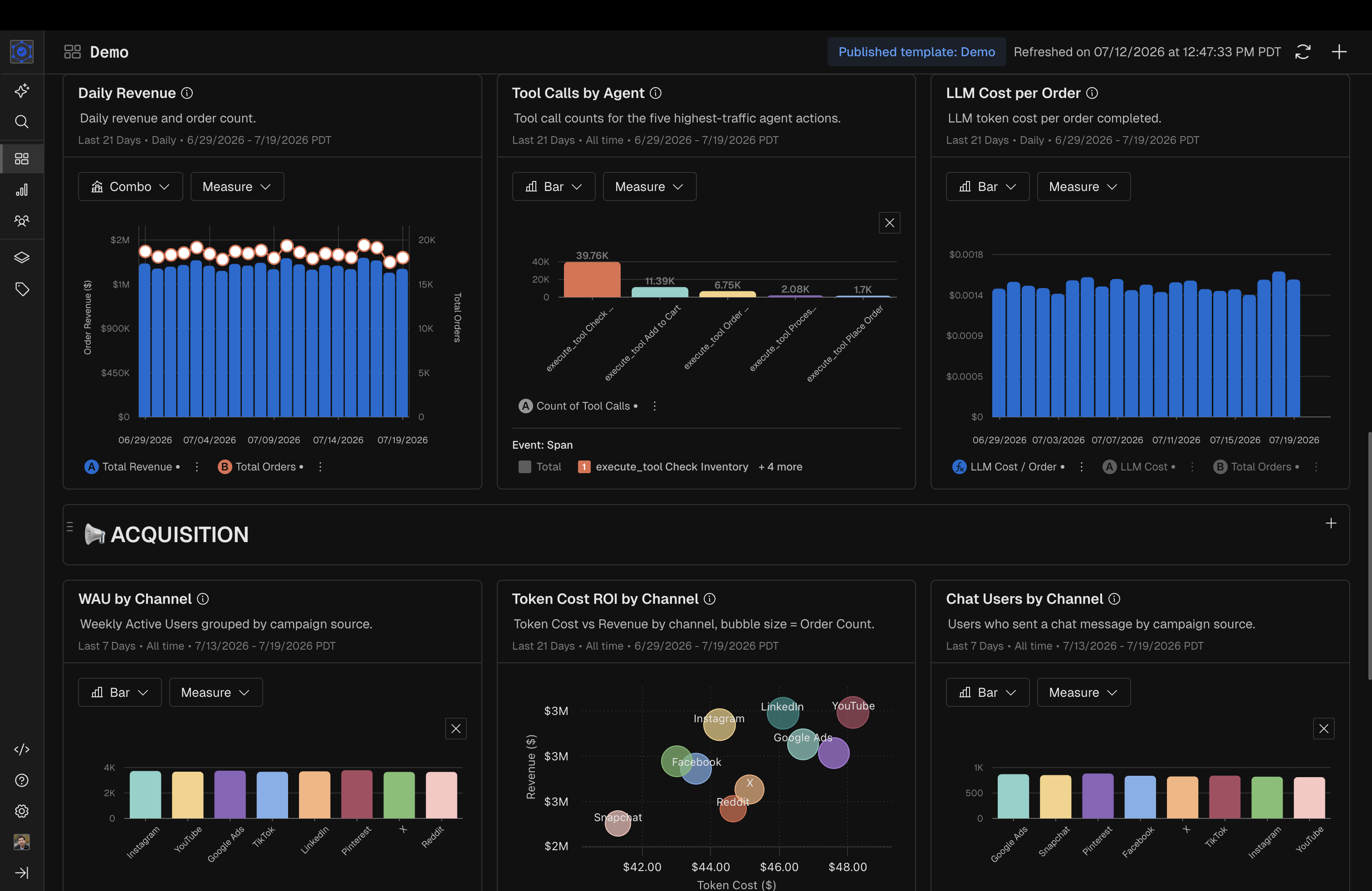This screenshot has height=891, width=1372.
Task: Toggle the Total Revenue legend series
Action: point(132,467)
